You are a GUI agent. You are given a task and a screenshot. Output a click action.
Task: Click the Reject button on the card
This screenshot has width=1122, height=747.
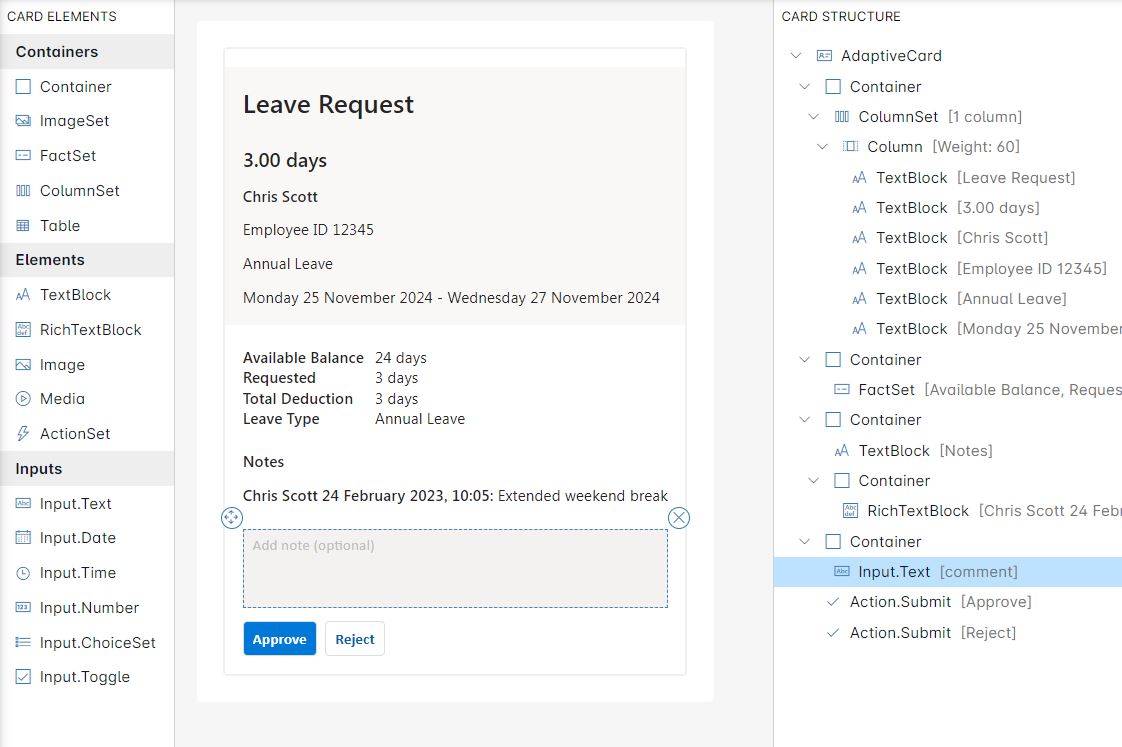355,639
